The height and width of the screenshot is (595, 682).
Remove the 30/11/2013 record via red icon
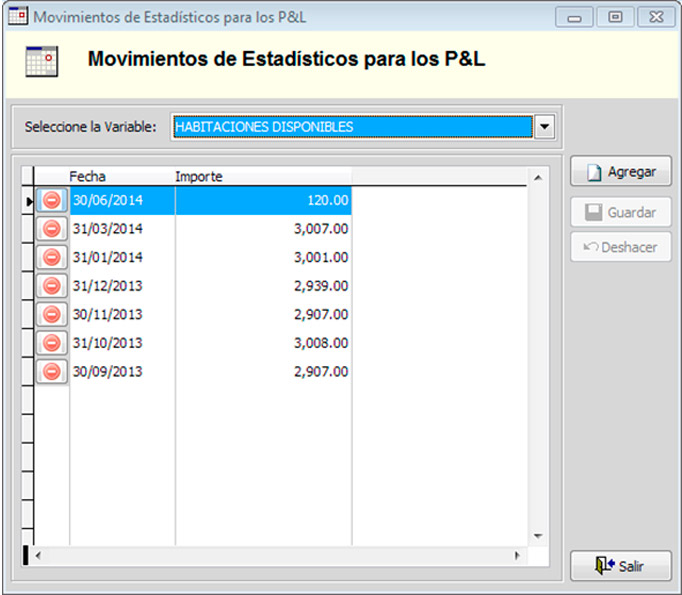(52, 314)
